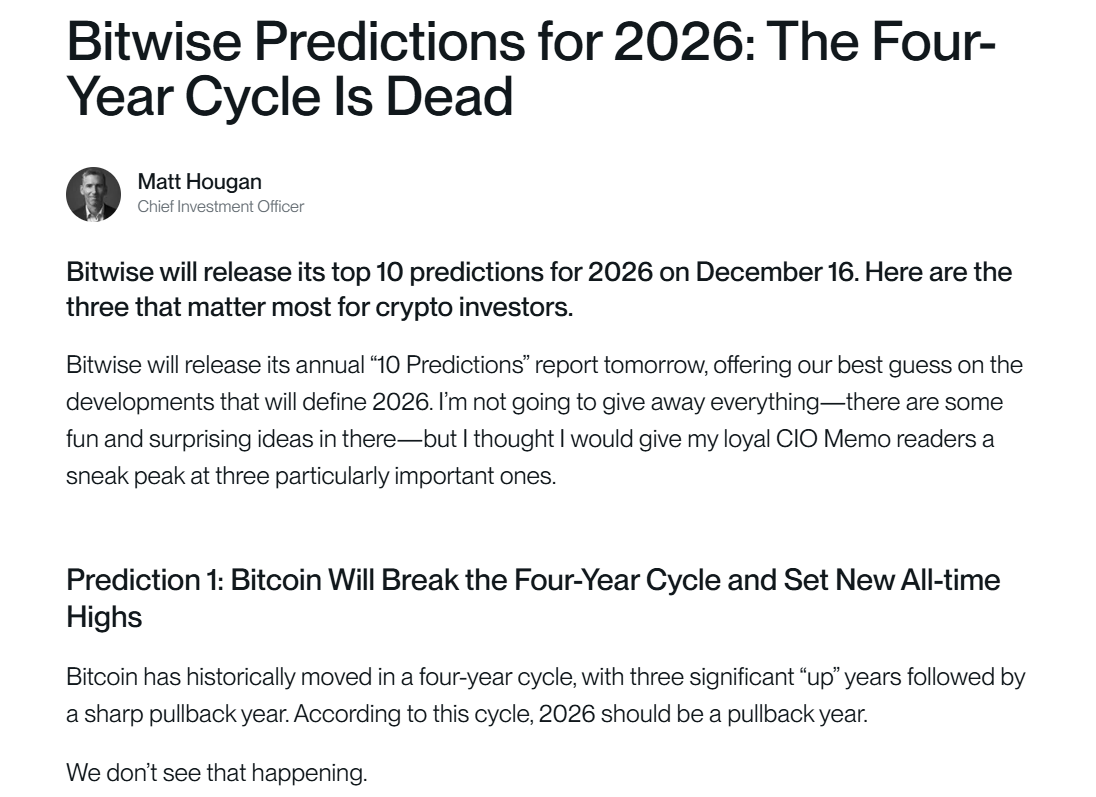Viewport: 1096px width, 797px height.
Task: Click Matt Hougan's author avatar photo
Action: [93, 194]
